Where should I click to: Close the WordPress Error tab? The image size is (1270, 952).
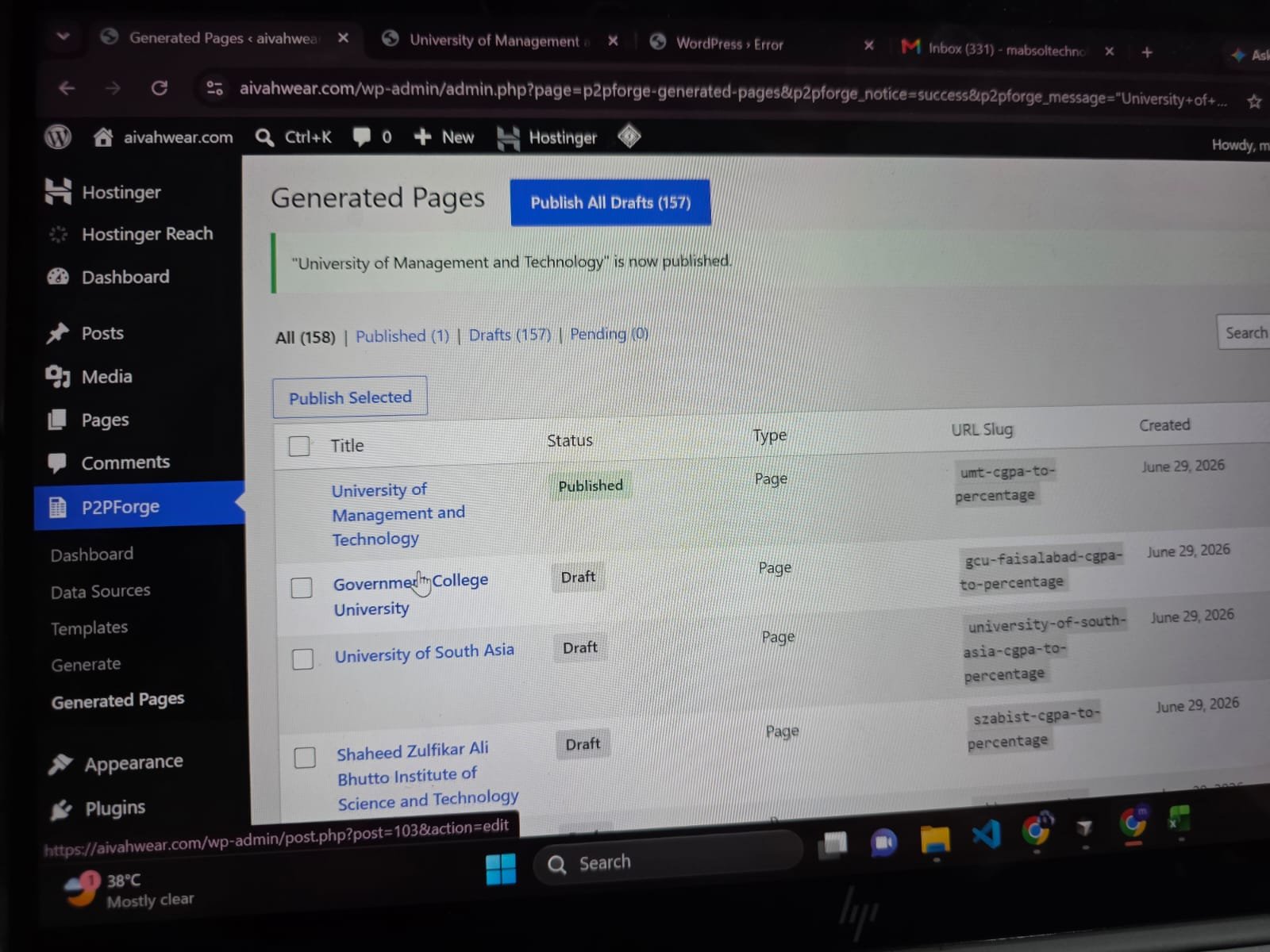click(868, 45)
